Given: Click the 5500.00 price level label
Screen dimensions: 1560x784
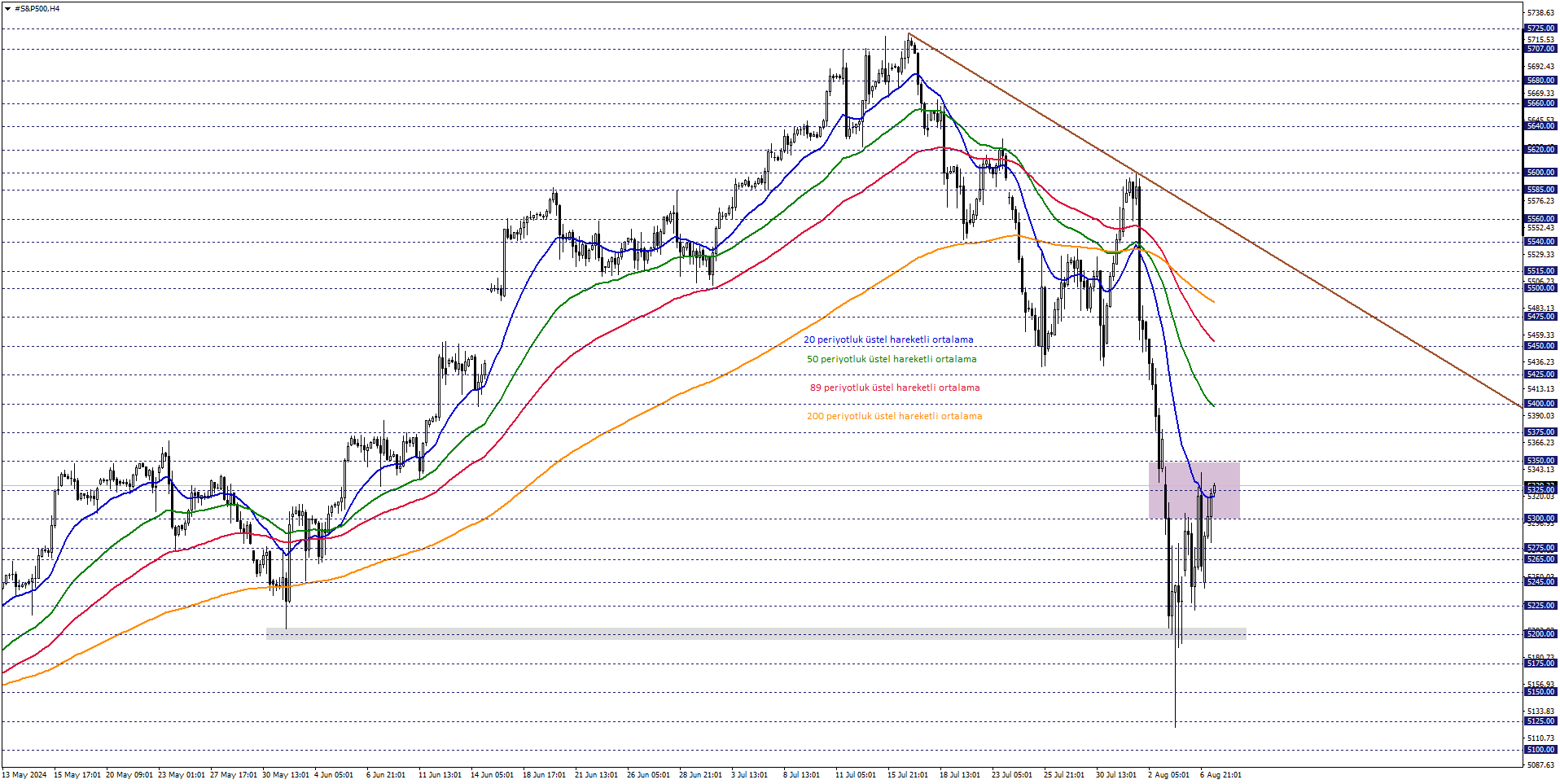Looking at the screenshot, I should click(x=1540, y=288).
